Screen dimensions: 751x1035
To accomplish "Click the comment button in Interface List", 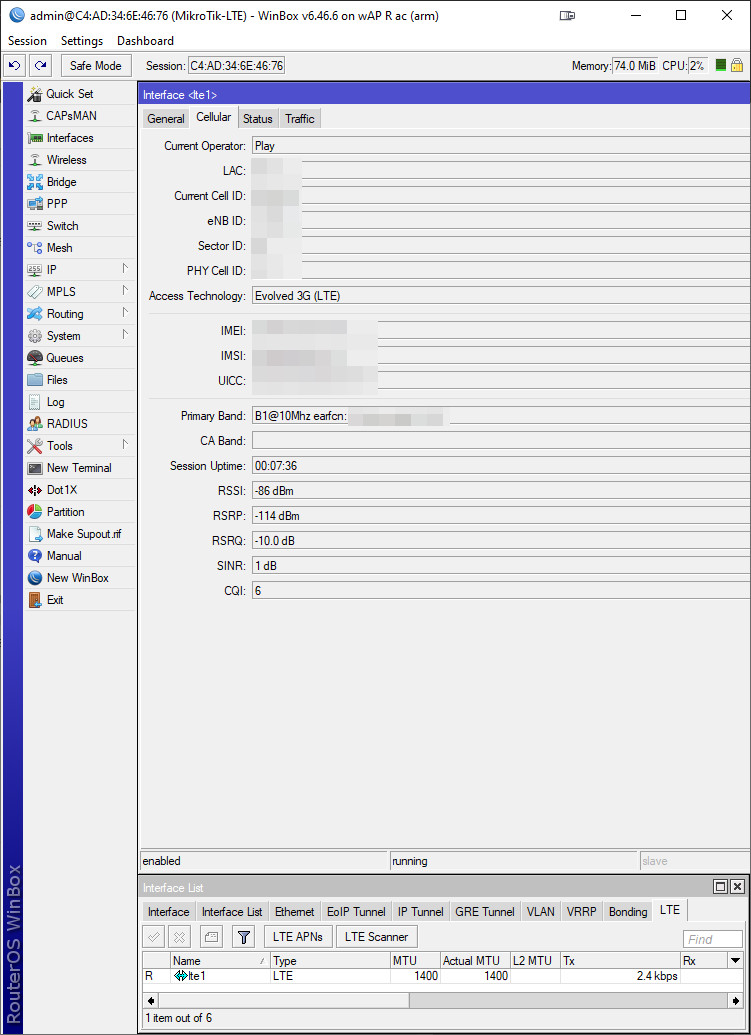I will (211, 937).
